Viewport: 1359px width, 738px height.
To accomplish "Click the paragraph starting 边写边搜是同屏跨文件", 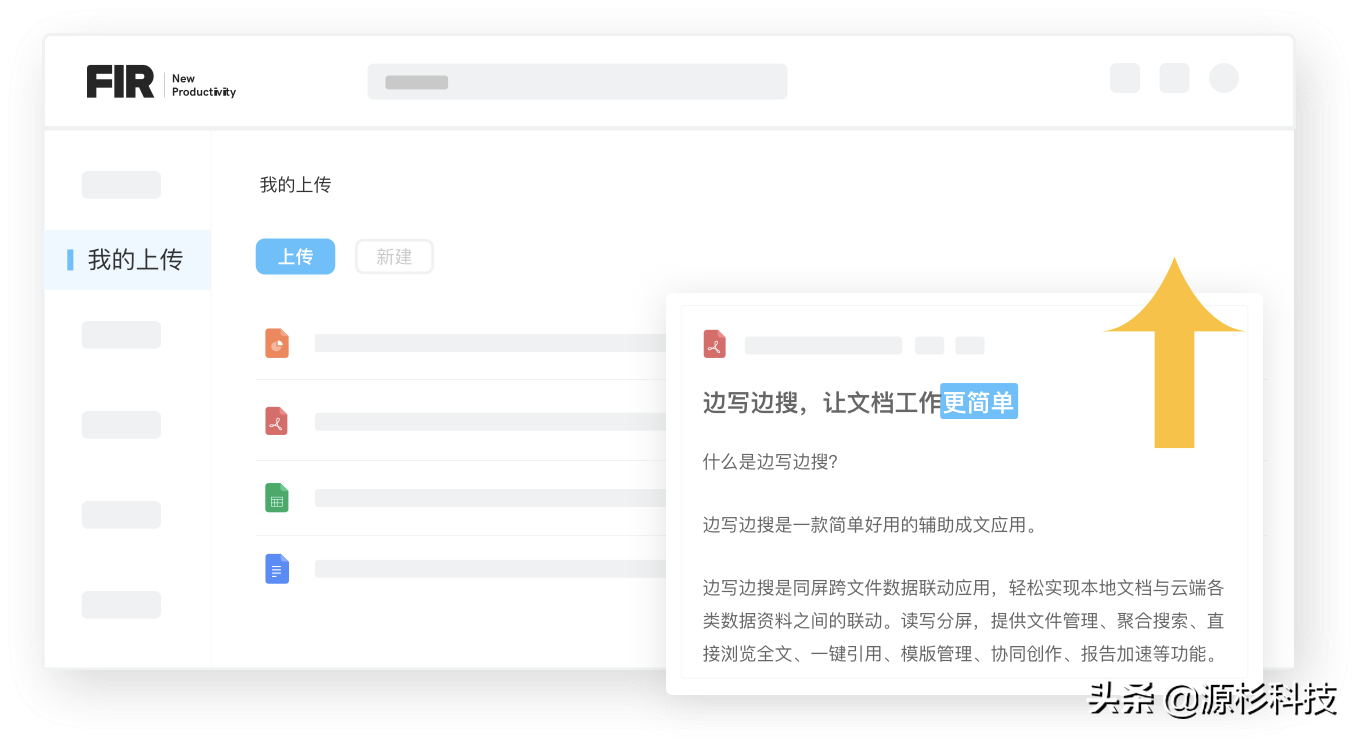I will 963,621.
